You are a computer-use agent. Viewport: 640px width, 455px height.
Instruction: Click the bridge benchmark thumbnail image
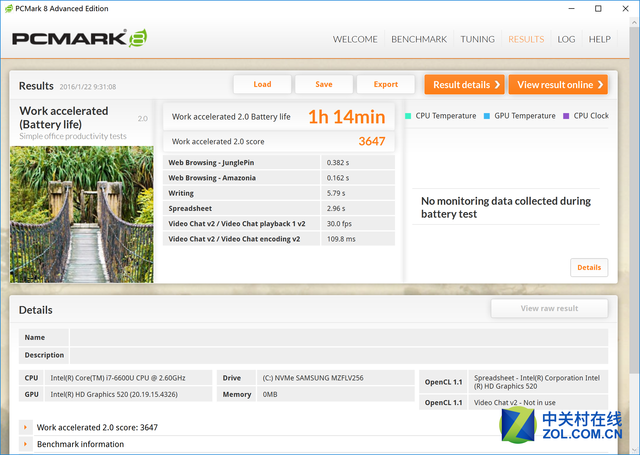click(82, 214)
